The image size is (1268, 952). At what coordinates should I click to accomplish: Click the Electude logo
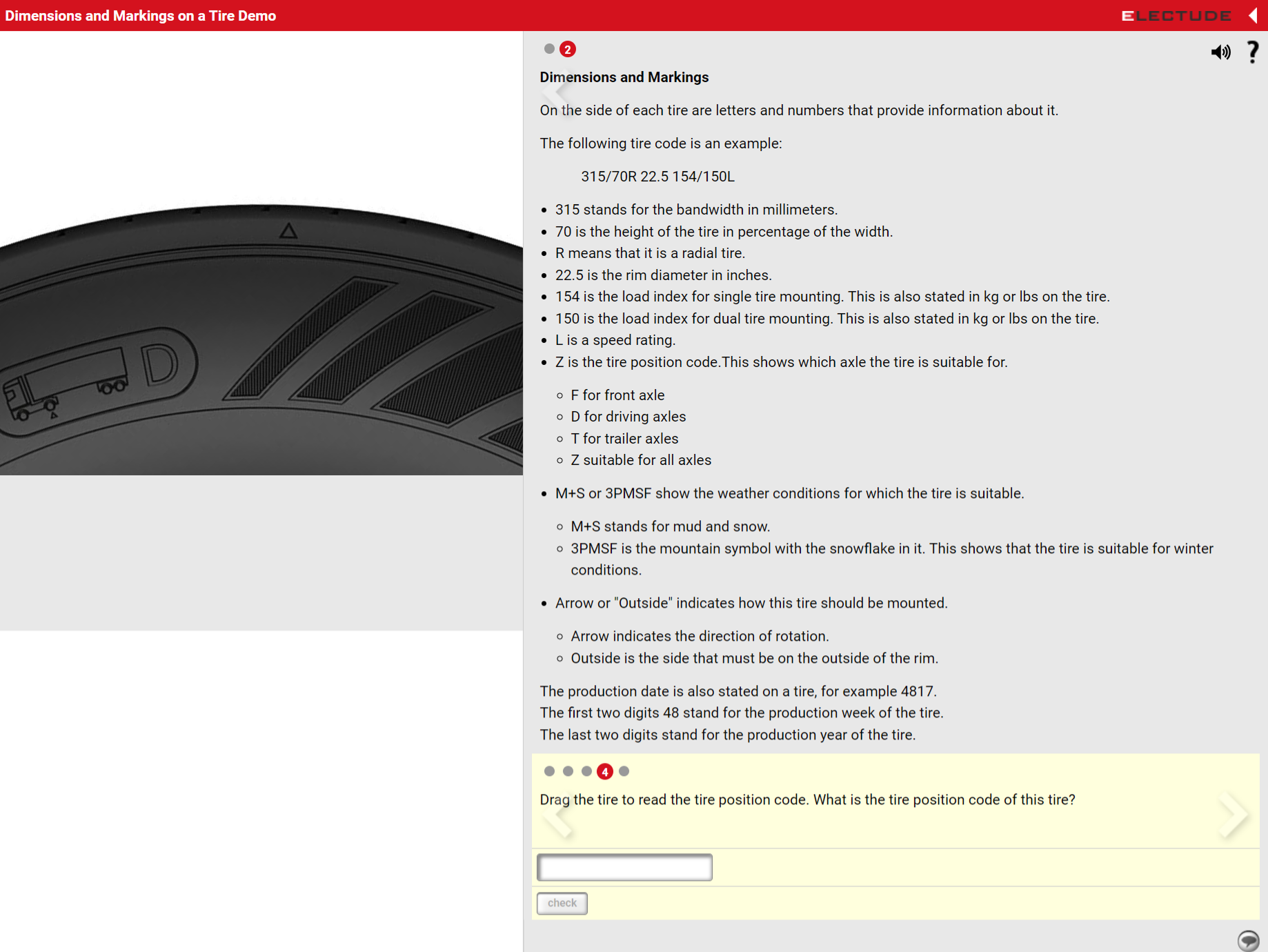point(1176,16)
